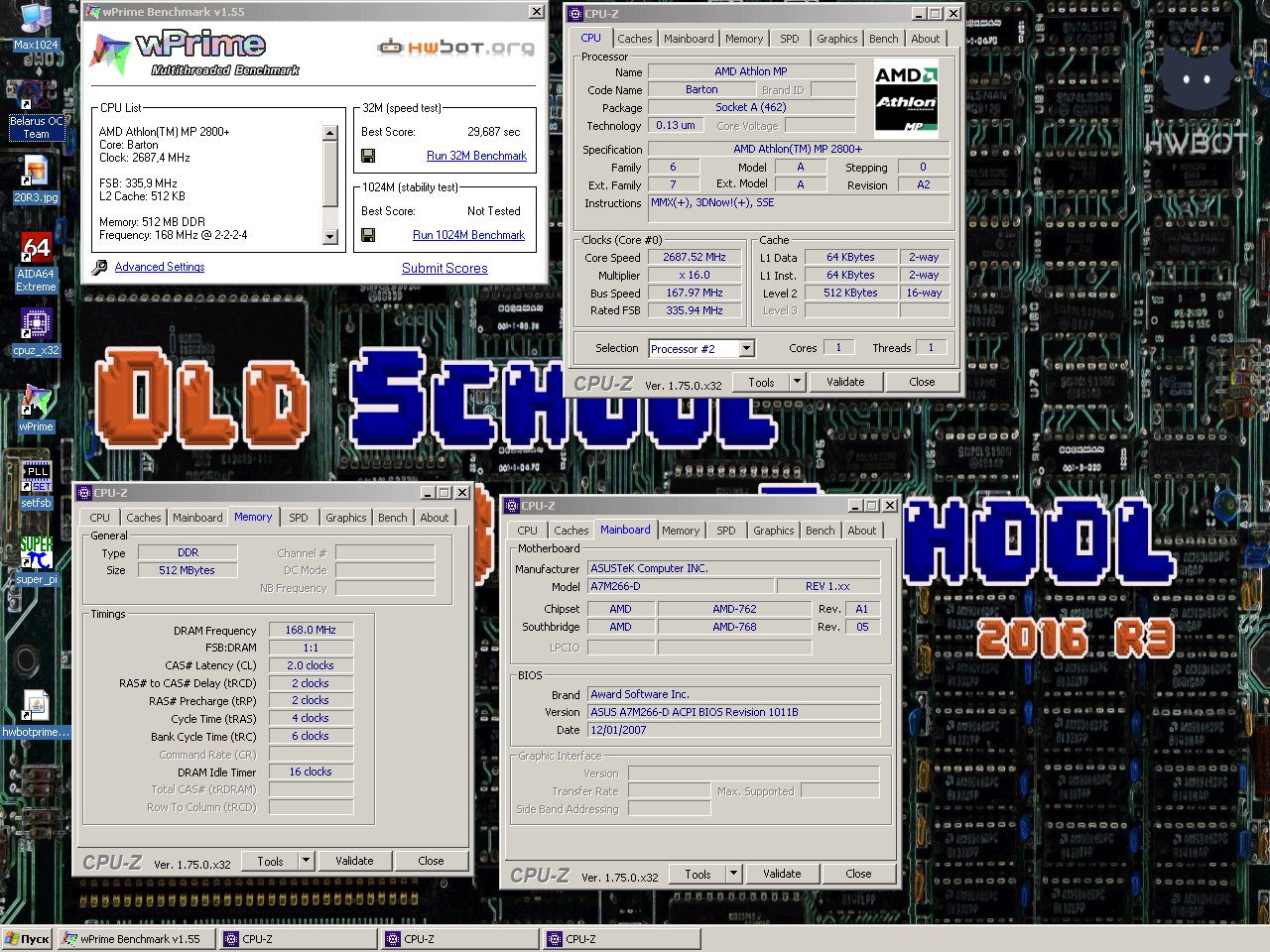The height and width of the screenshot is (952, 1270).
Task: Click the Package Socket A (462) value
Action: point(751,107)
